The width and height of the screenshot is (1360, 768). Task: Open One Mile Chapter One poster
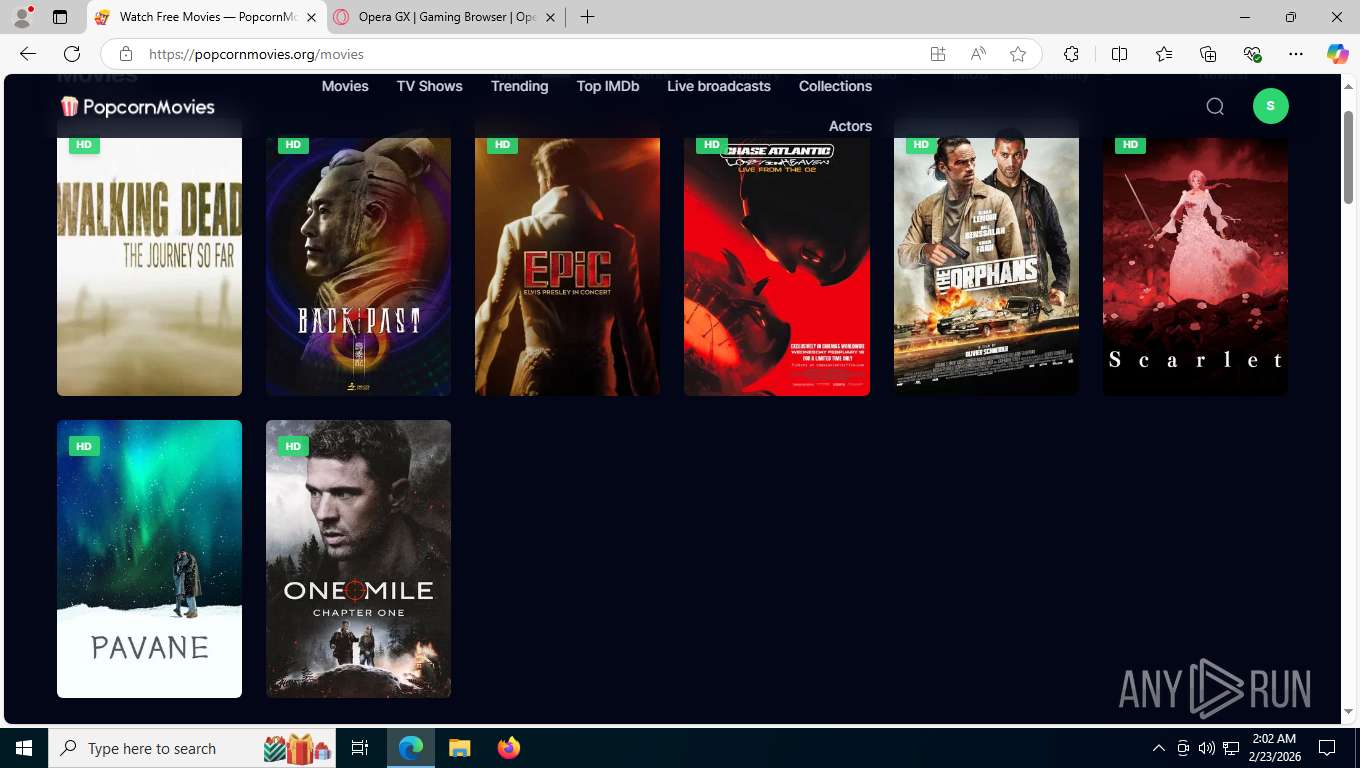[x=358, y=559]
